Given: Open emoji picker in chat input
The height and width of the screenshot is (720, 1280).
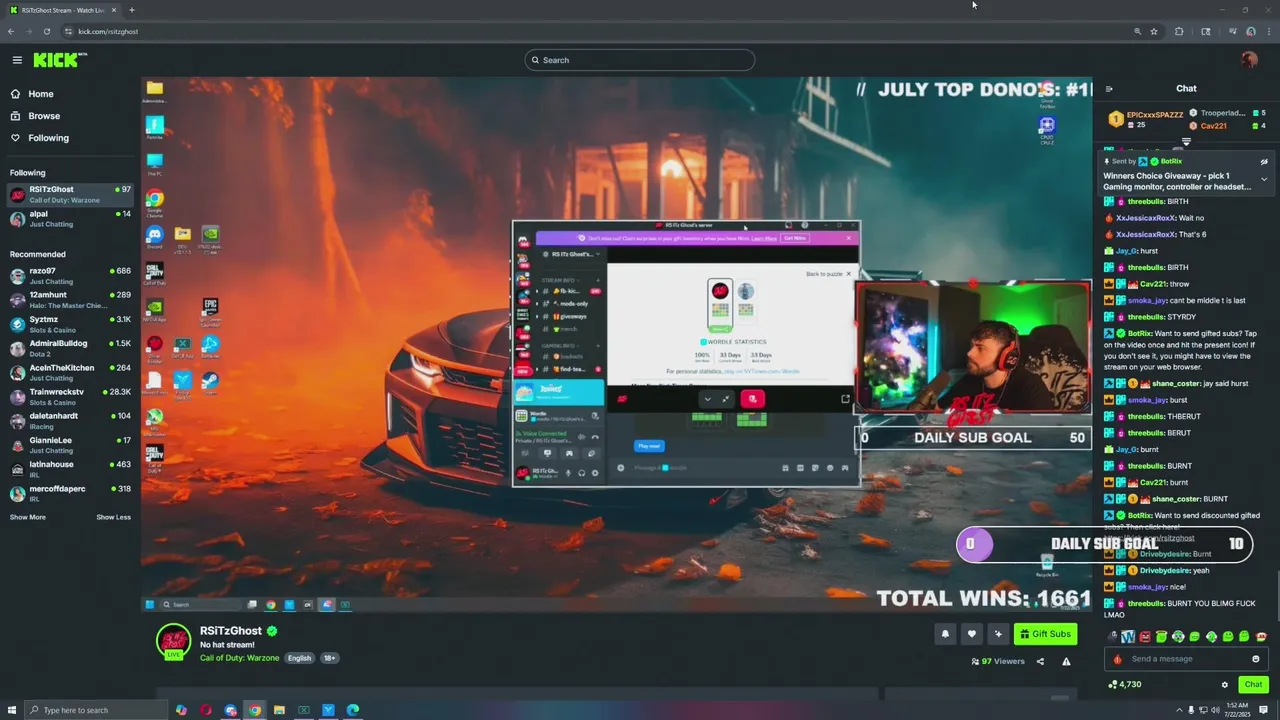Looking at the screenshot, I should [1256, 659].
